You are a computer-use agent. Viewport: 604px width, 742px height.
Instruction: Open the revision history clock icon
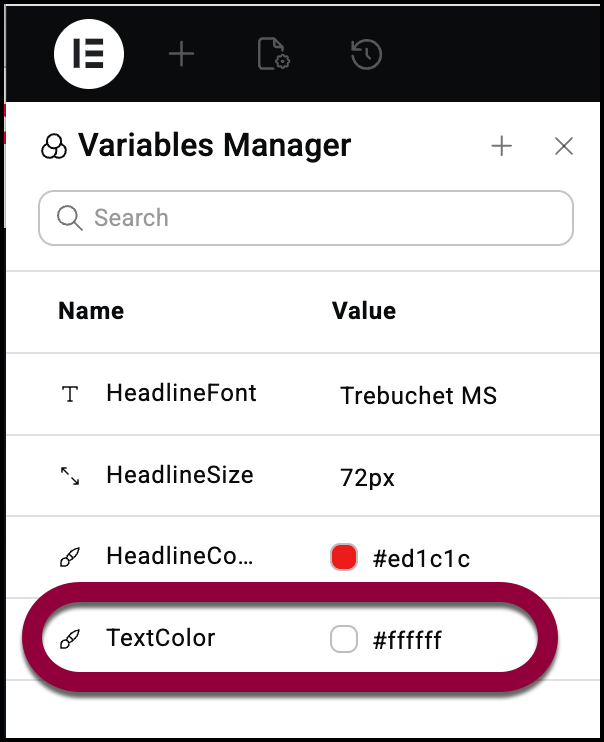coord(366,55)
